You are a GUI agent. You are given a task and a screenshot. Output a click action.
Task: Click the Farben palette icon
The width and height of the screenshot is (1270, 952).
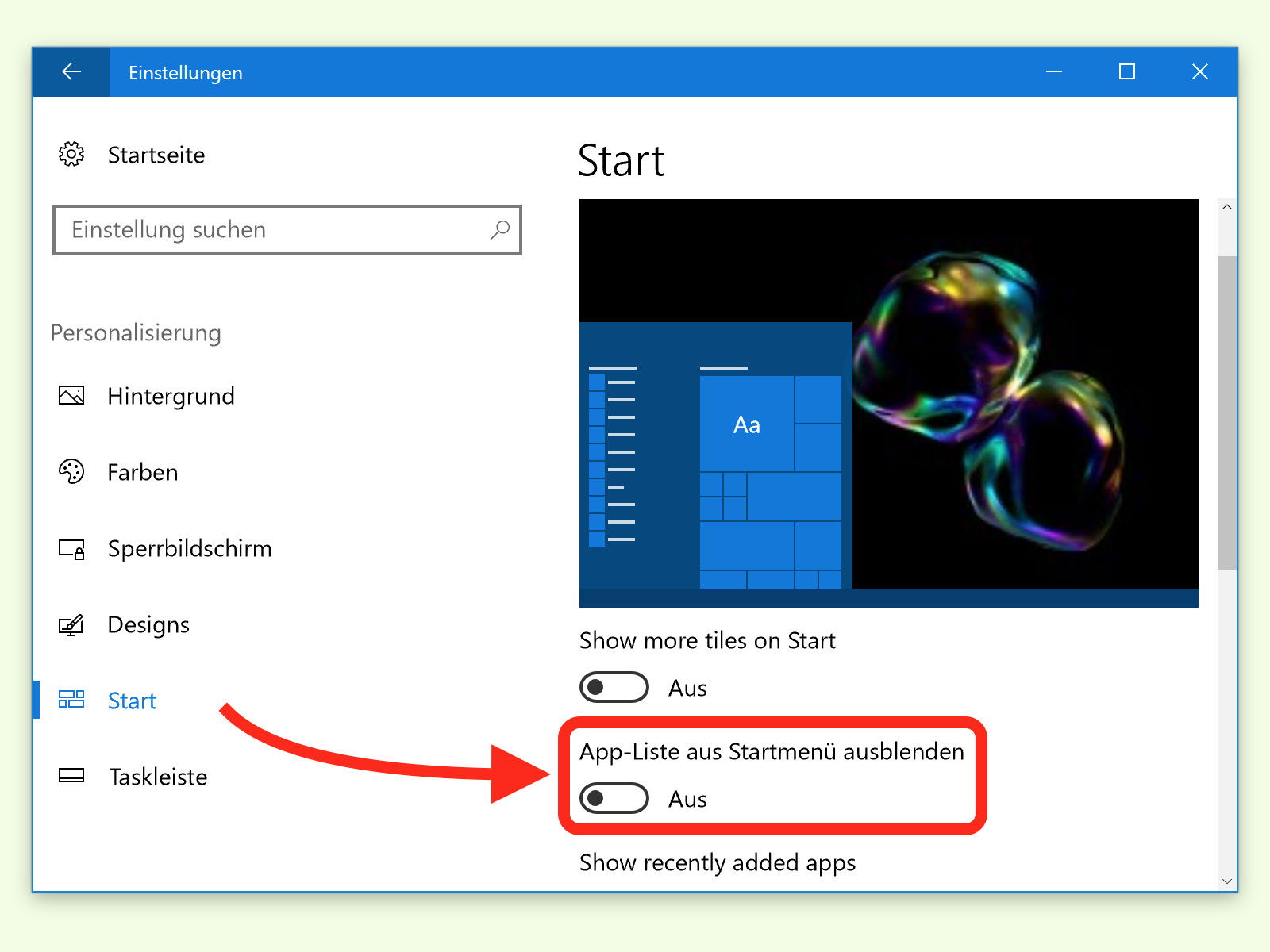click(71, 471)
